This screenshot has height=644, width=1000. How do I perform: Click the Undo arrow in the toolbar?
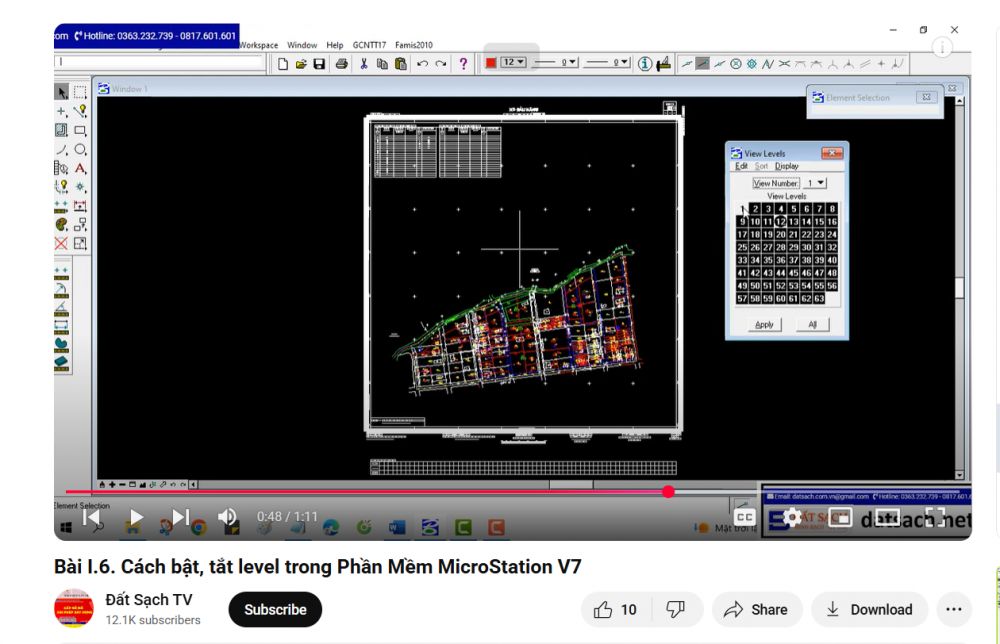[422, 64]
